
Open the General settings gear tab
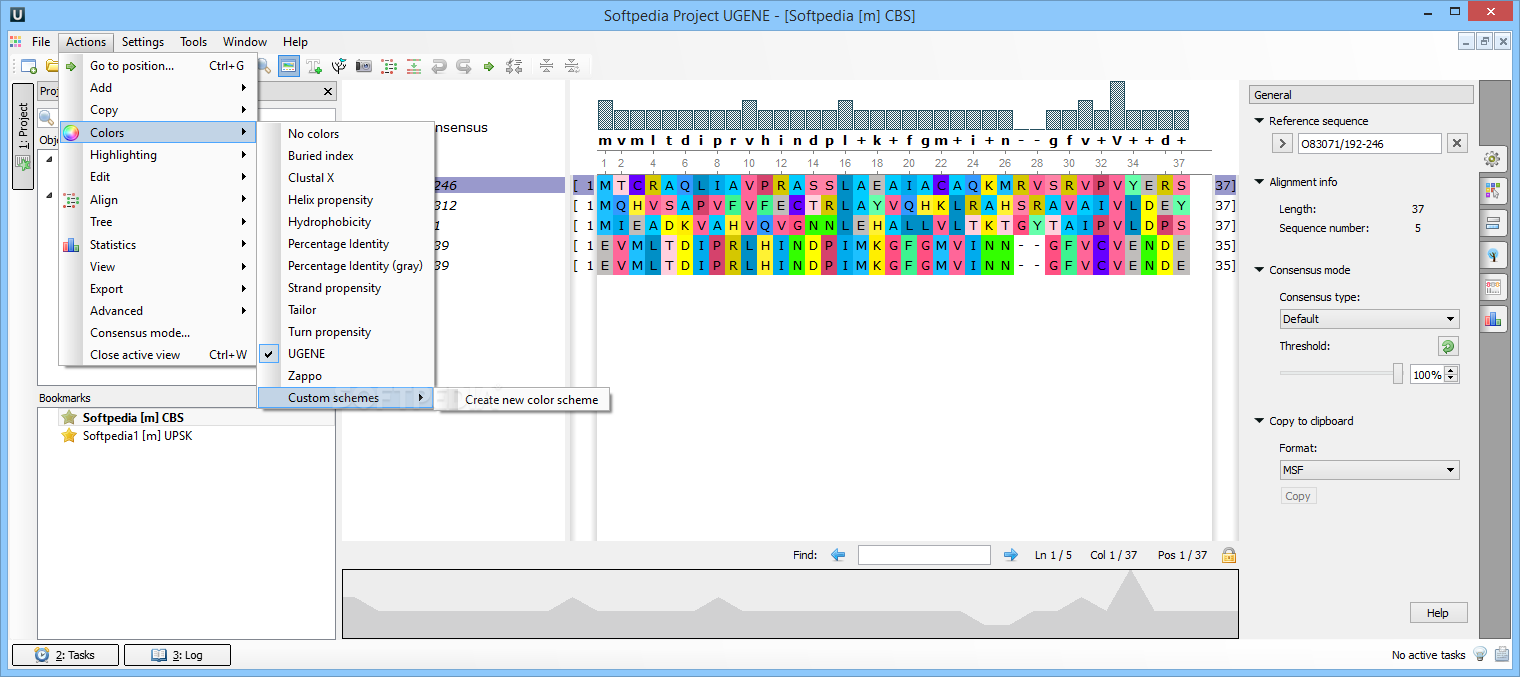pos(1492,158)
